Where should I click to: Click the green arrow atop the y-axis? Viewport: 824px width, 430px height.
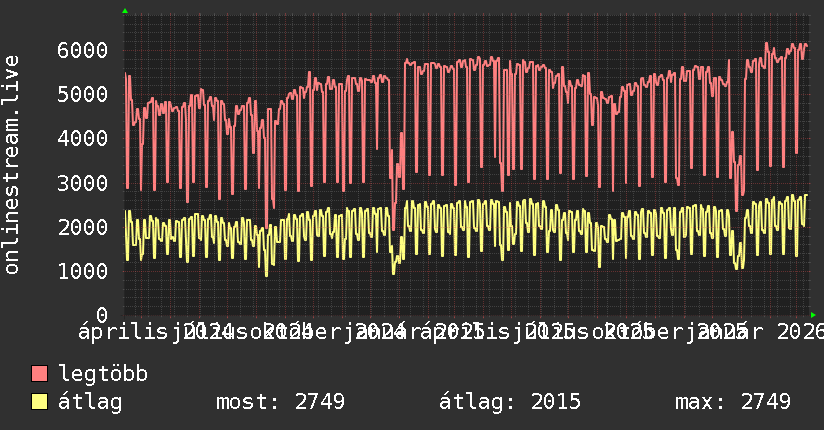pyautogui.click(x=125, y=11)
